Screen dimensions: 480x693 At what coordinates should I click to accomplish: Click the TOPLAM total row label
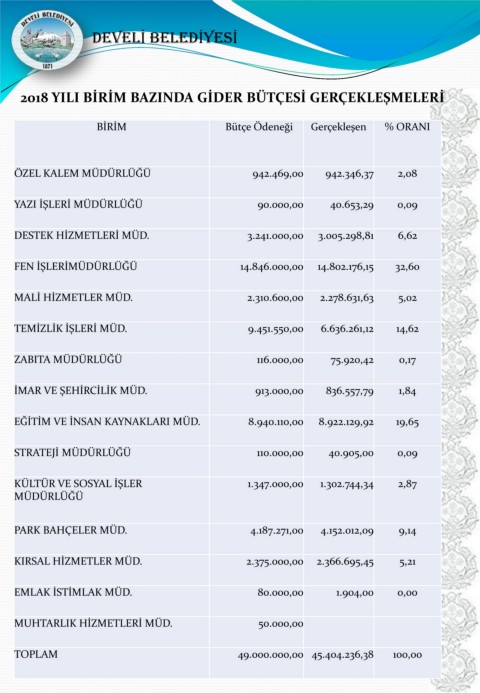pos(36,654)
